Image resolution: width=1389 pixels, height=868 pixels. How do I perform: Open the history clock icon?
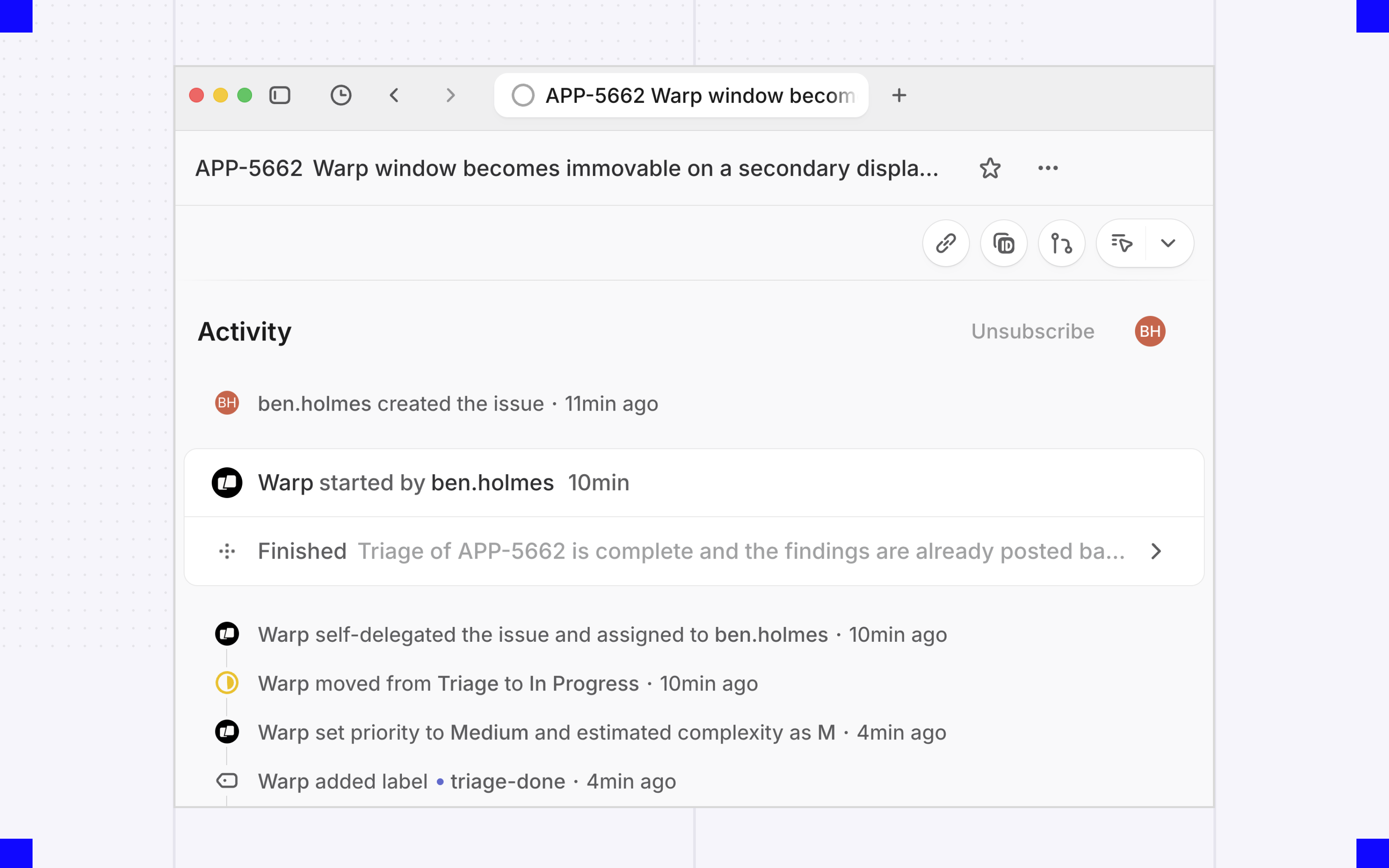[x=341, y=95]
